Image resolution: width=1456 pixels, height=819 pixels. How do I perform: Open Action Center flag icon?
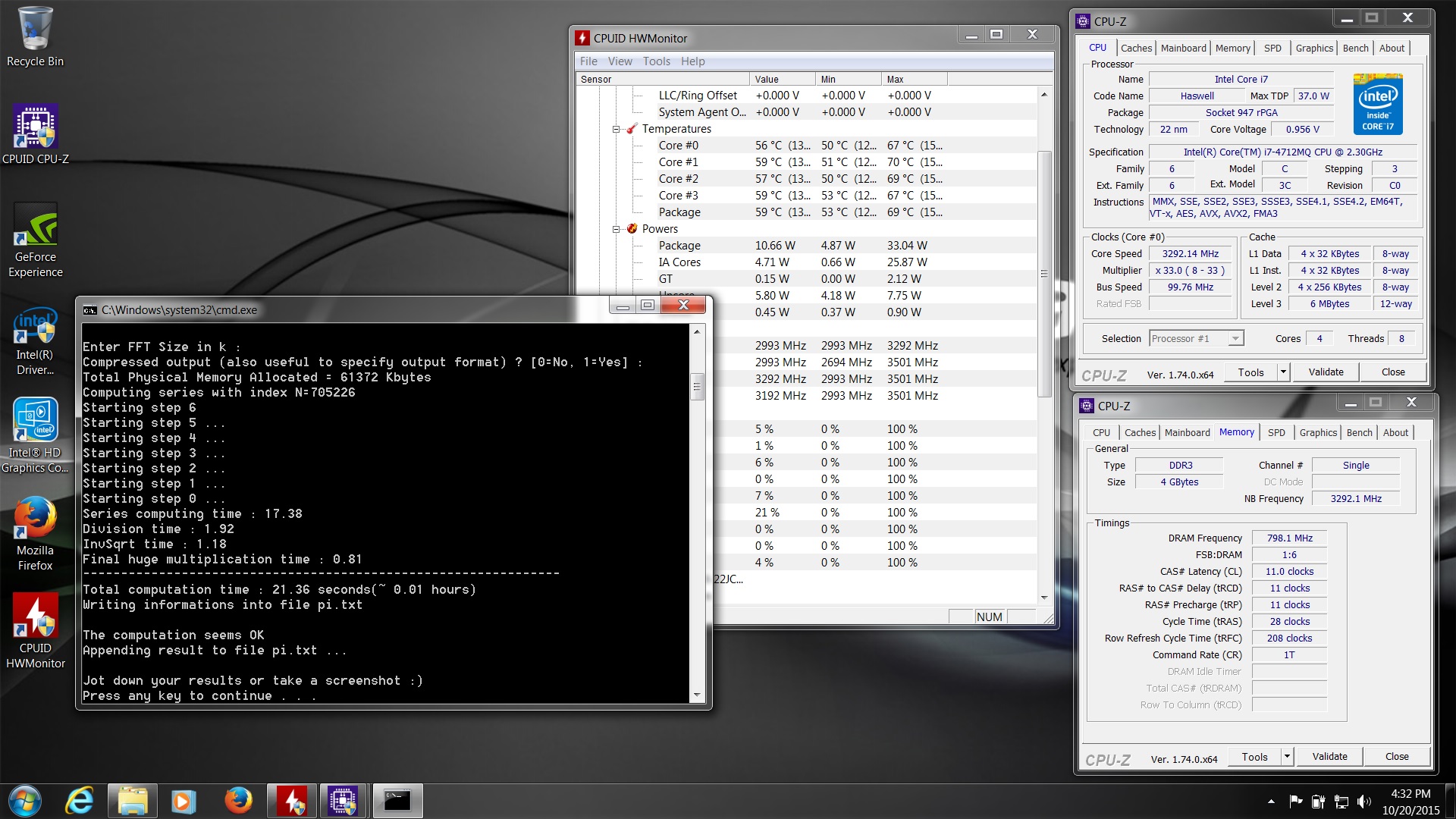tap(1295, 802)
